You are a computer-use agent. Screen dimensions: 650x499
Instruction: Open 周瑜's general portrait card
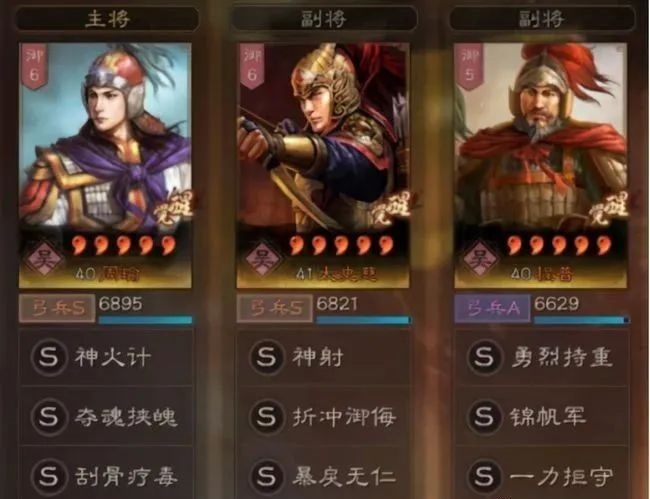[105, 165]
